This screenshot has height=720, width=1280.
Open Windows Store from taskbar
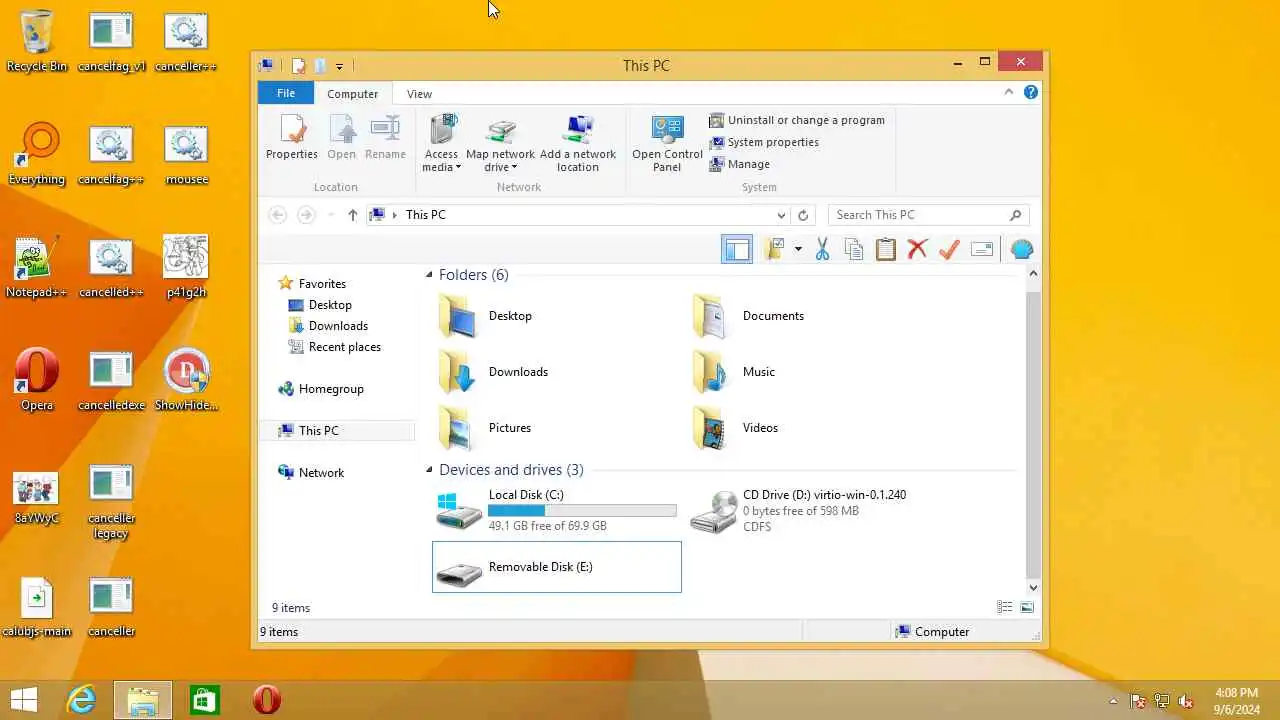(205, 700)
